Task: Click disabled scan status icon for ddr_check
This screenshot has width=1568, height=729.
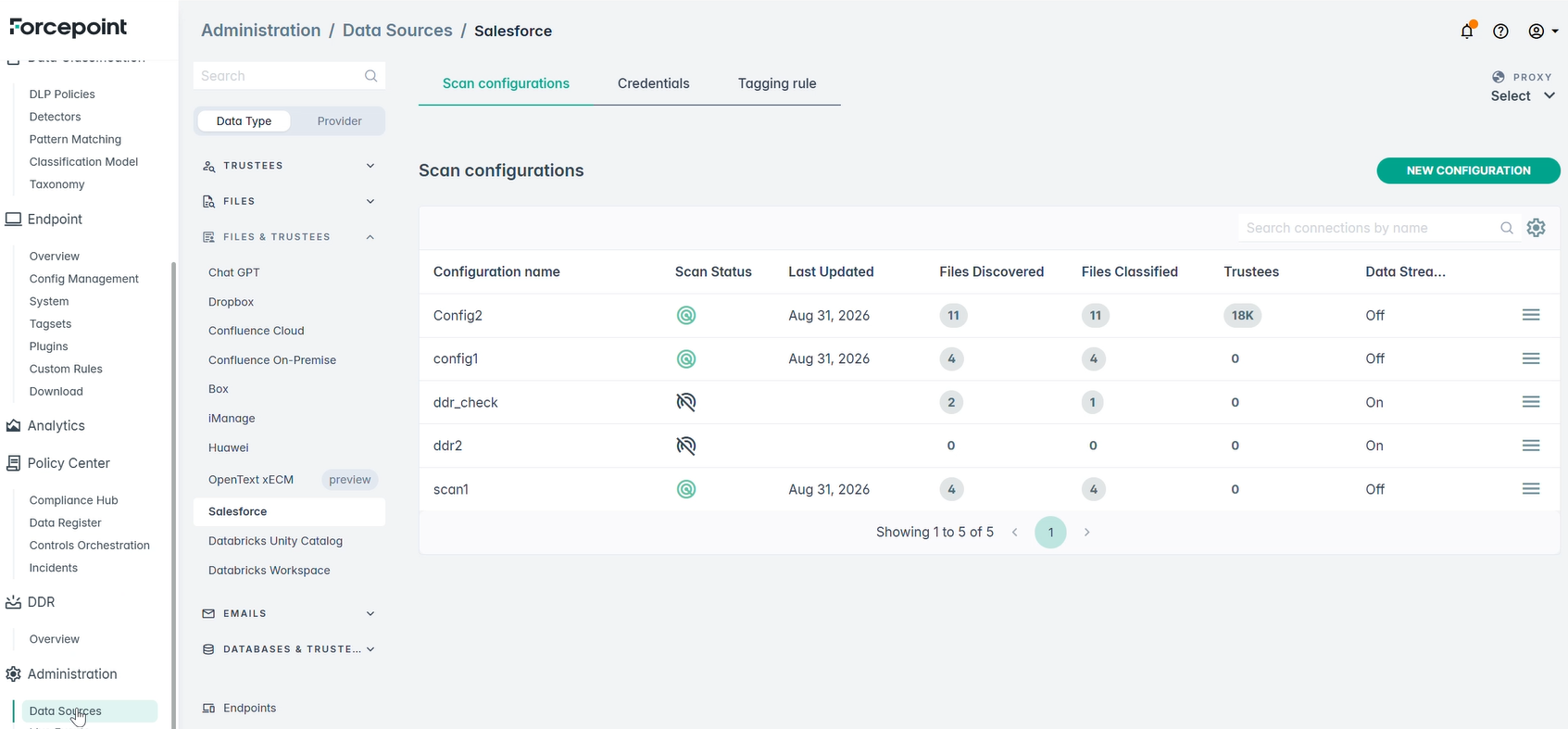Action: click(686, 402)
